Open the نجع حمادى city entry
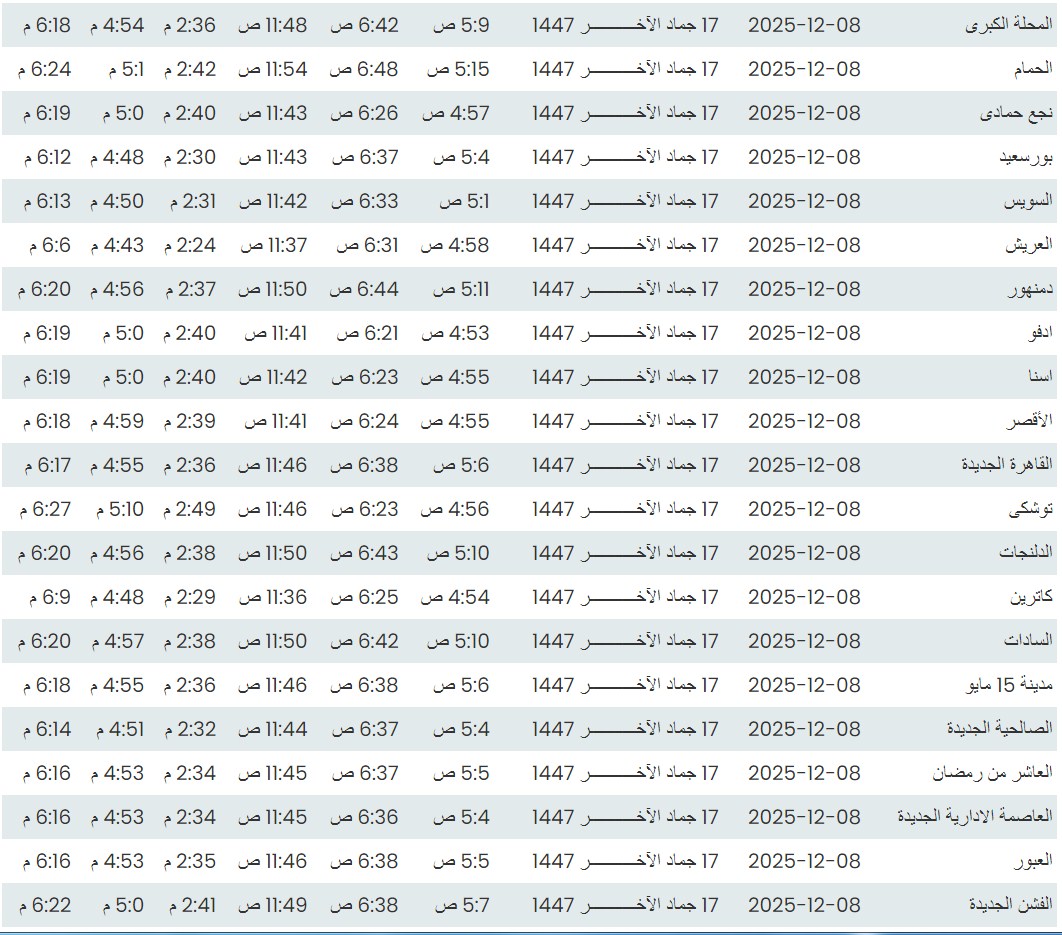The image size is (1062, 935). tap(1016, 113)
